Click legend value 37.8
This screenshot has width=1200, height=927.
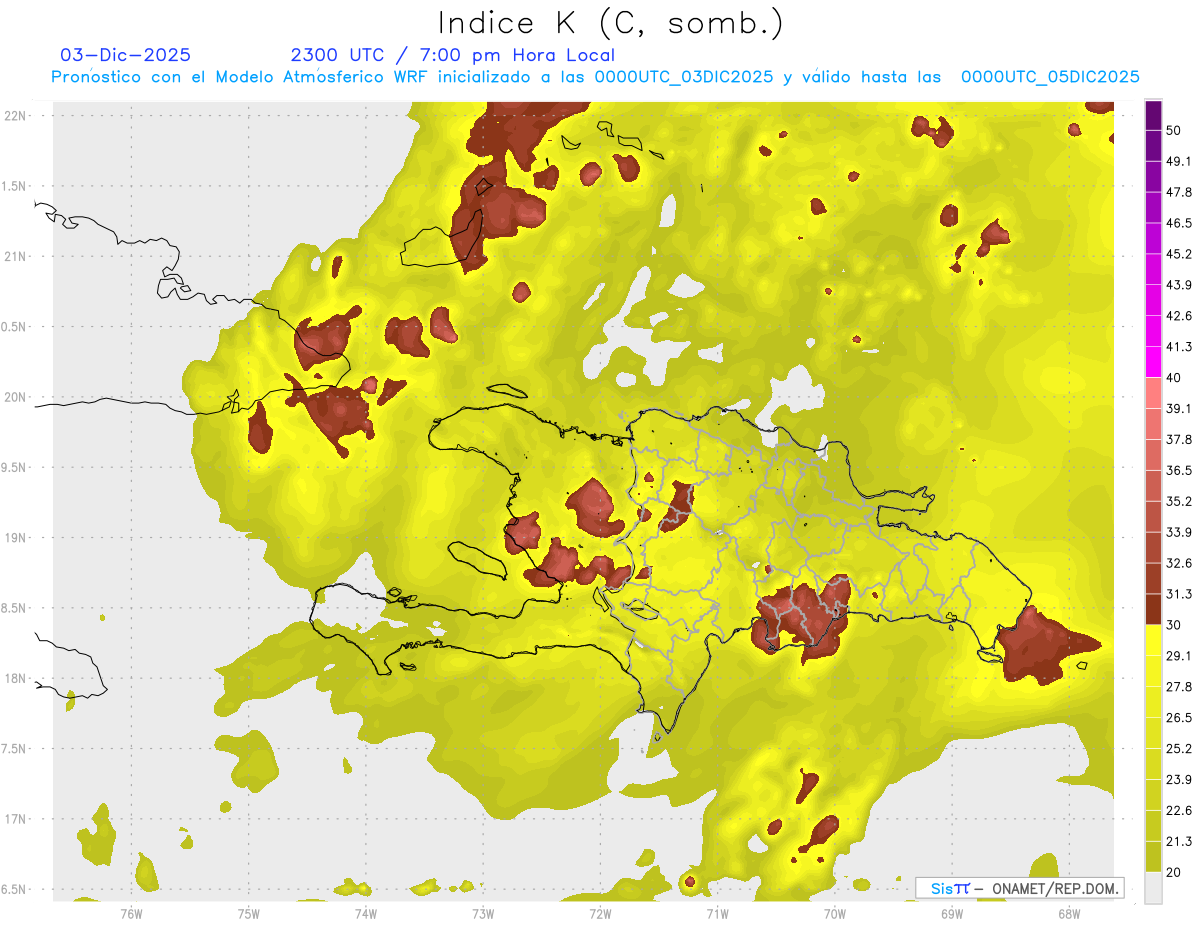[x=1179, y=439]
